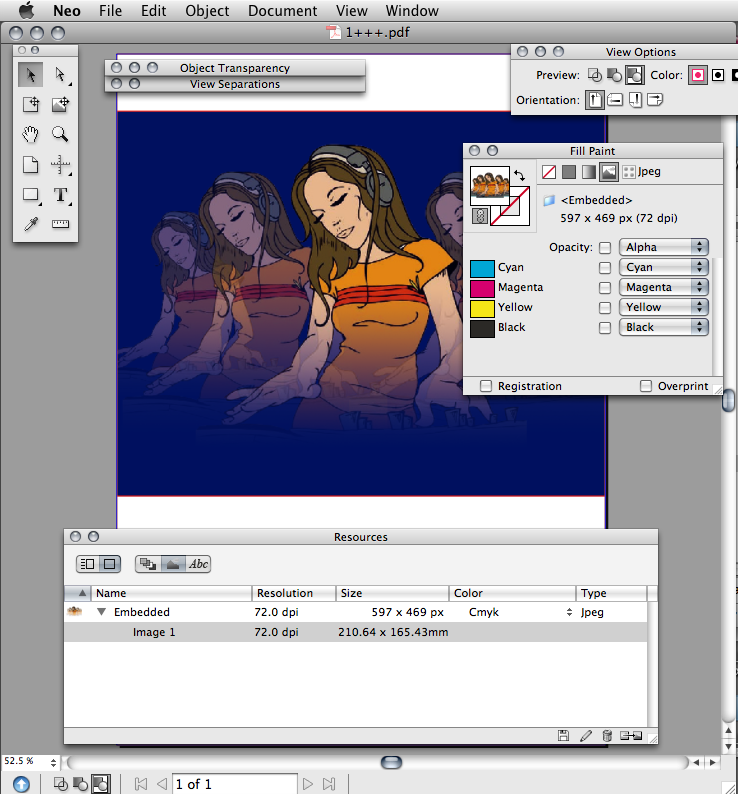This screenshot has height=794, width=738.
Task: Select black dot color mode in View Options
Action: pos(718,75)
